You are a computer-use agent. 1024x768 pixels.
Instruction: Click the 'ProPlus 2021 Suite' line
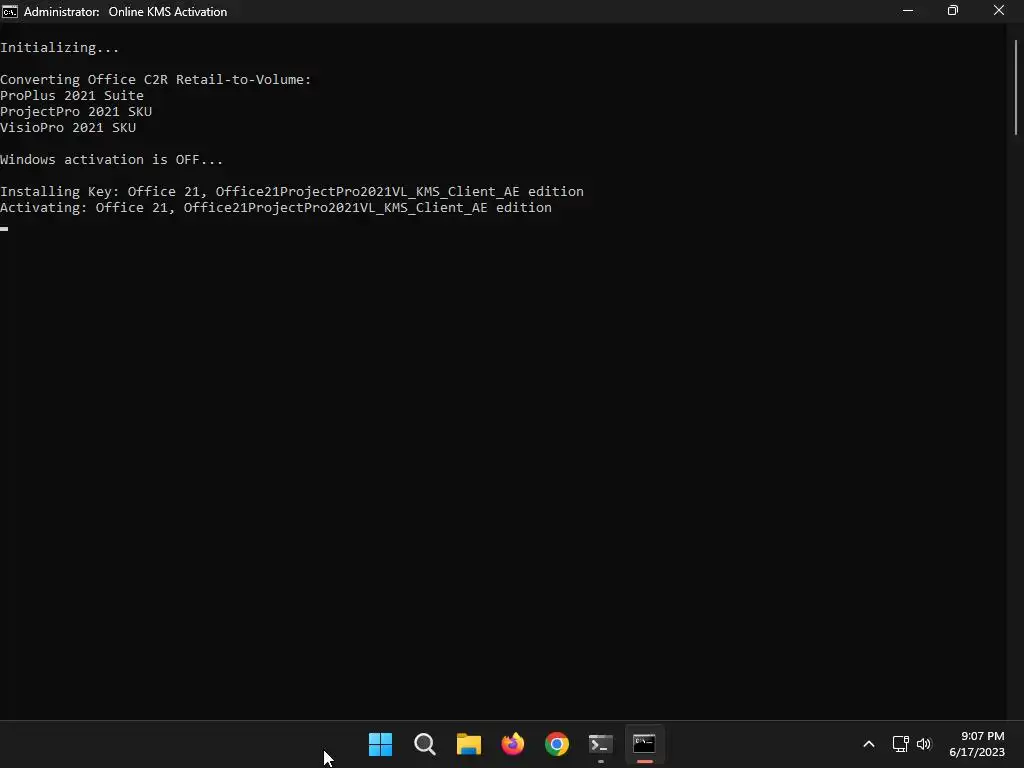pyautogui.click(x=72, y=95)
